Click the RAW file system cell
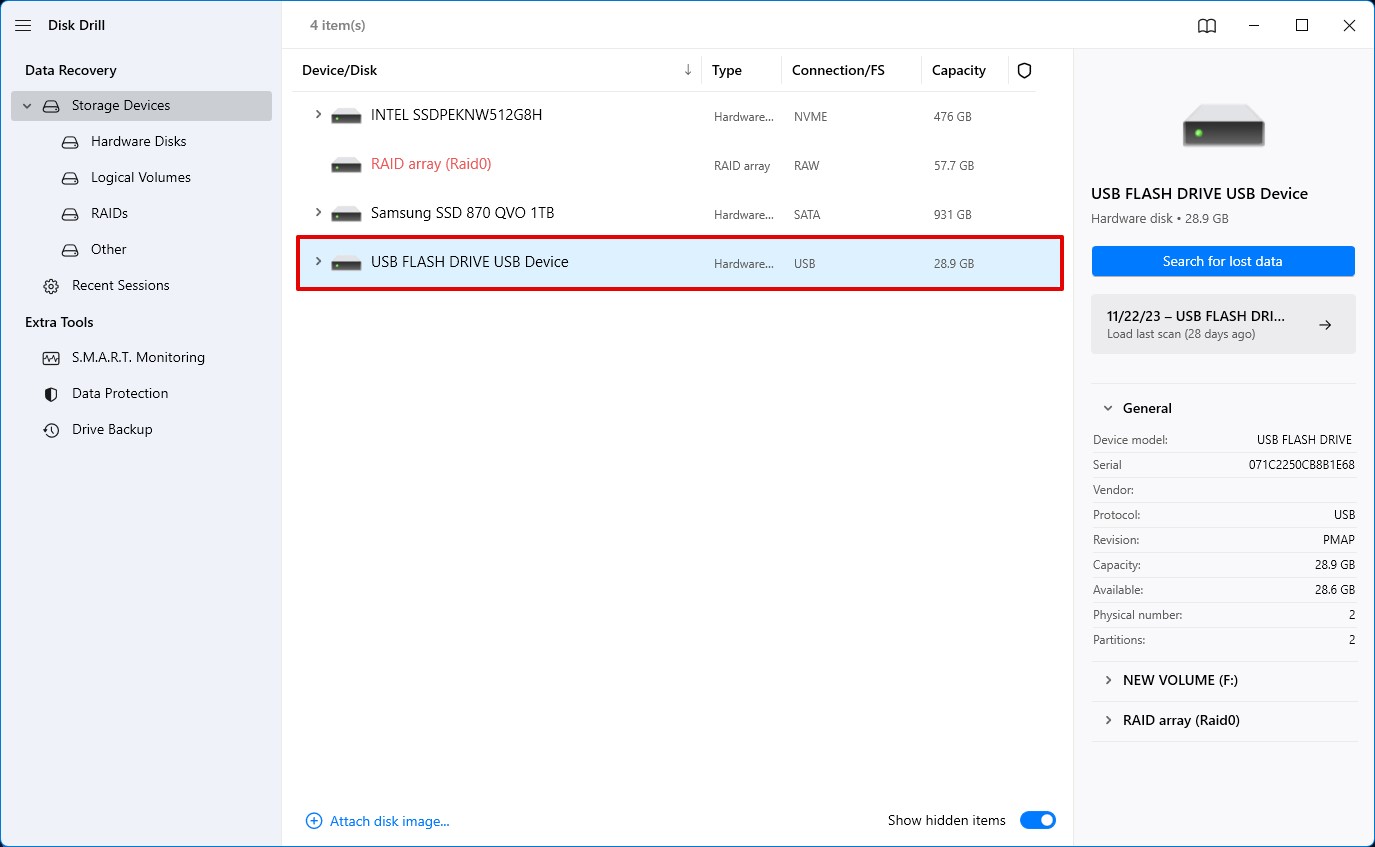The width and height of the screenshot is (1375, 847). pos(807,166)
